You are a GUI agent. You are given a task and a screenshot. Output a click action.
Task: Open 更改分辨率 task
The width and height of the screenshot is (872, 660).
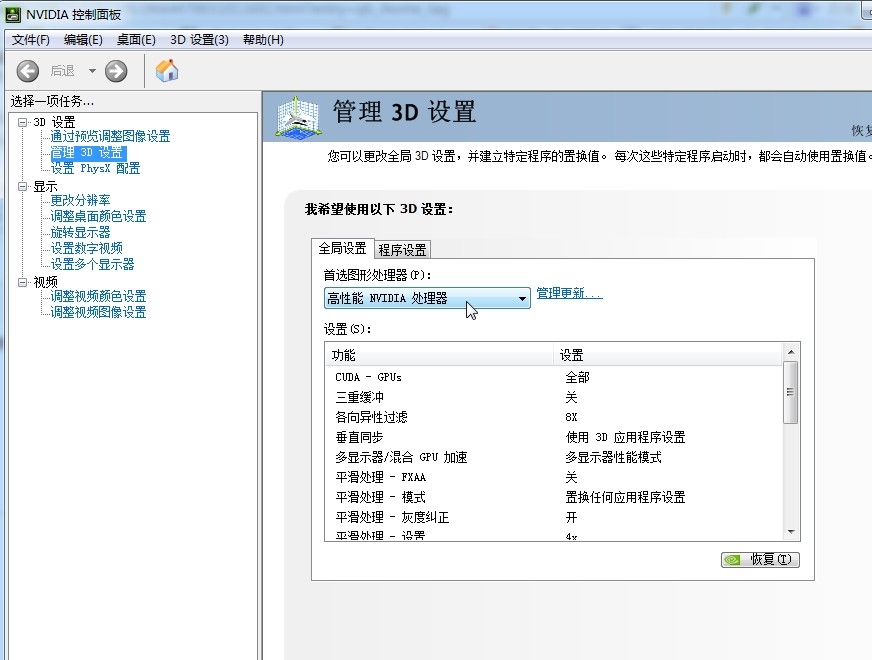coord(80,200)
